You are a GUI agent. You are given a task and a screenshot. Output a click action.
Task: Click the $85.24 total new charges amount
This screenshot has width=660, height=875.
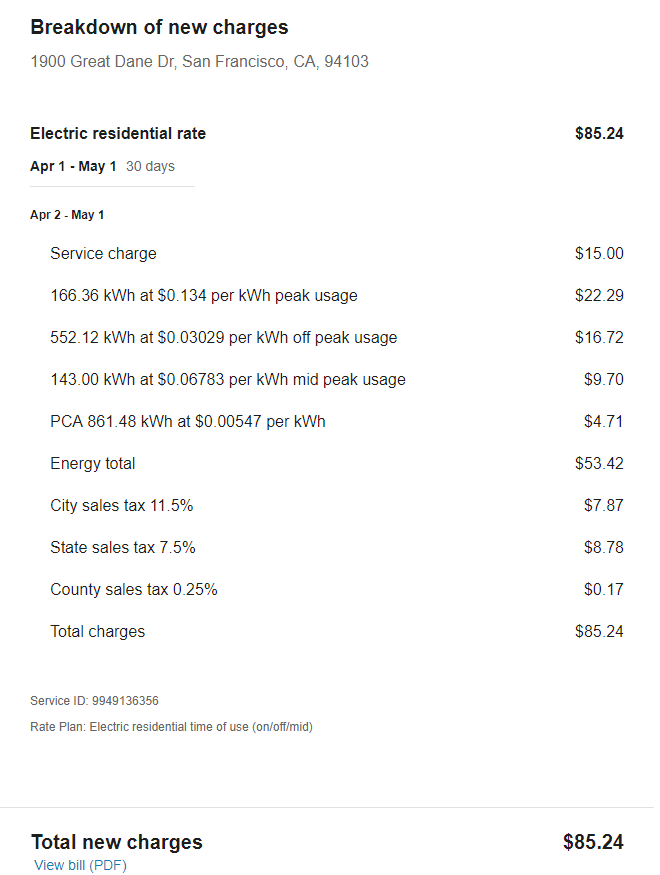pos(593,842)
